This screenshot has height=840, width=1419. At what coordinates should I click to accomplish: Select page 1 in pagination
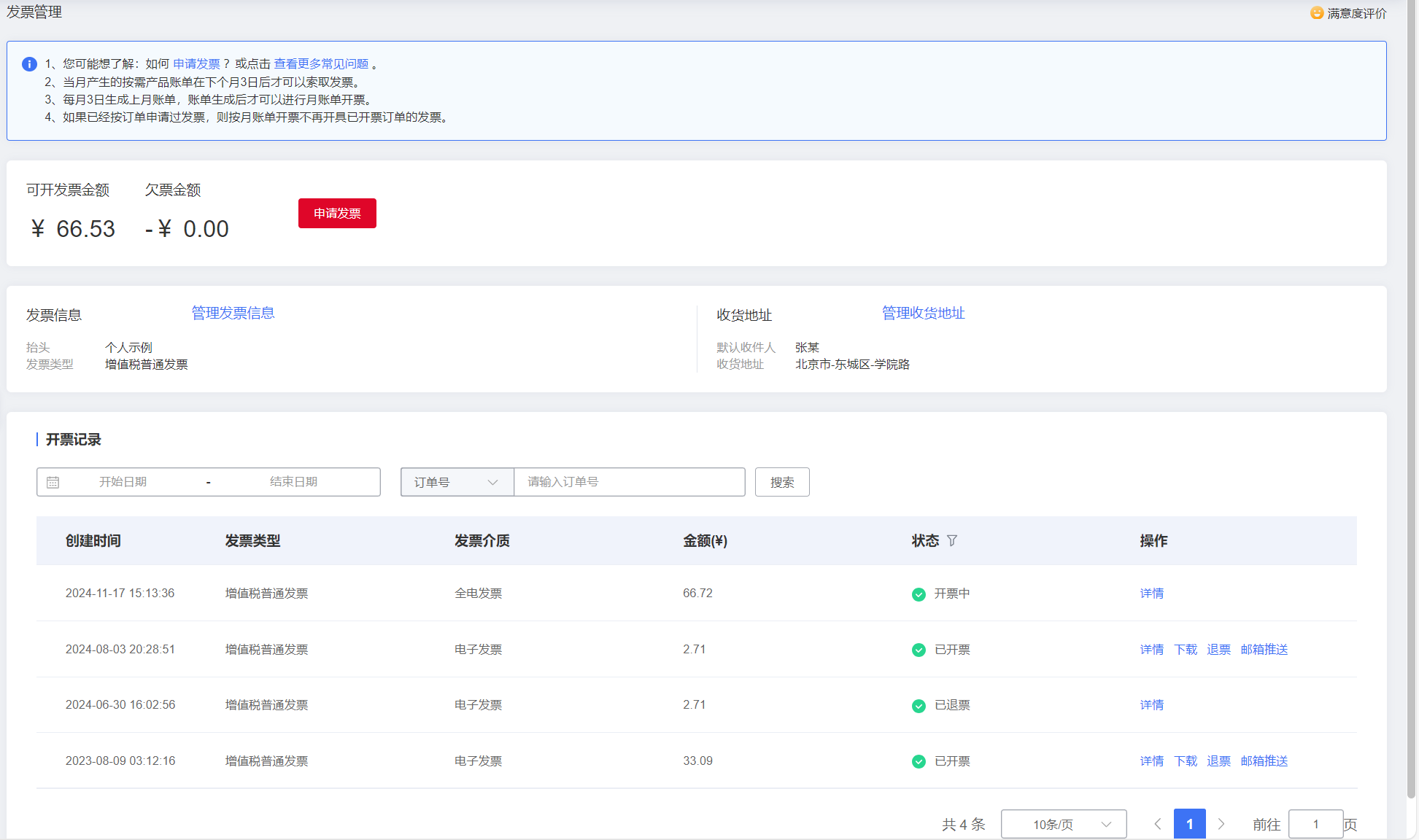point(1189,824)
